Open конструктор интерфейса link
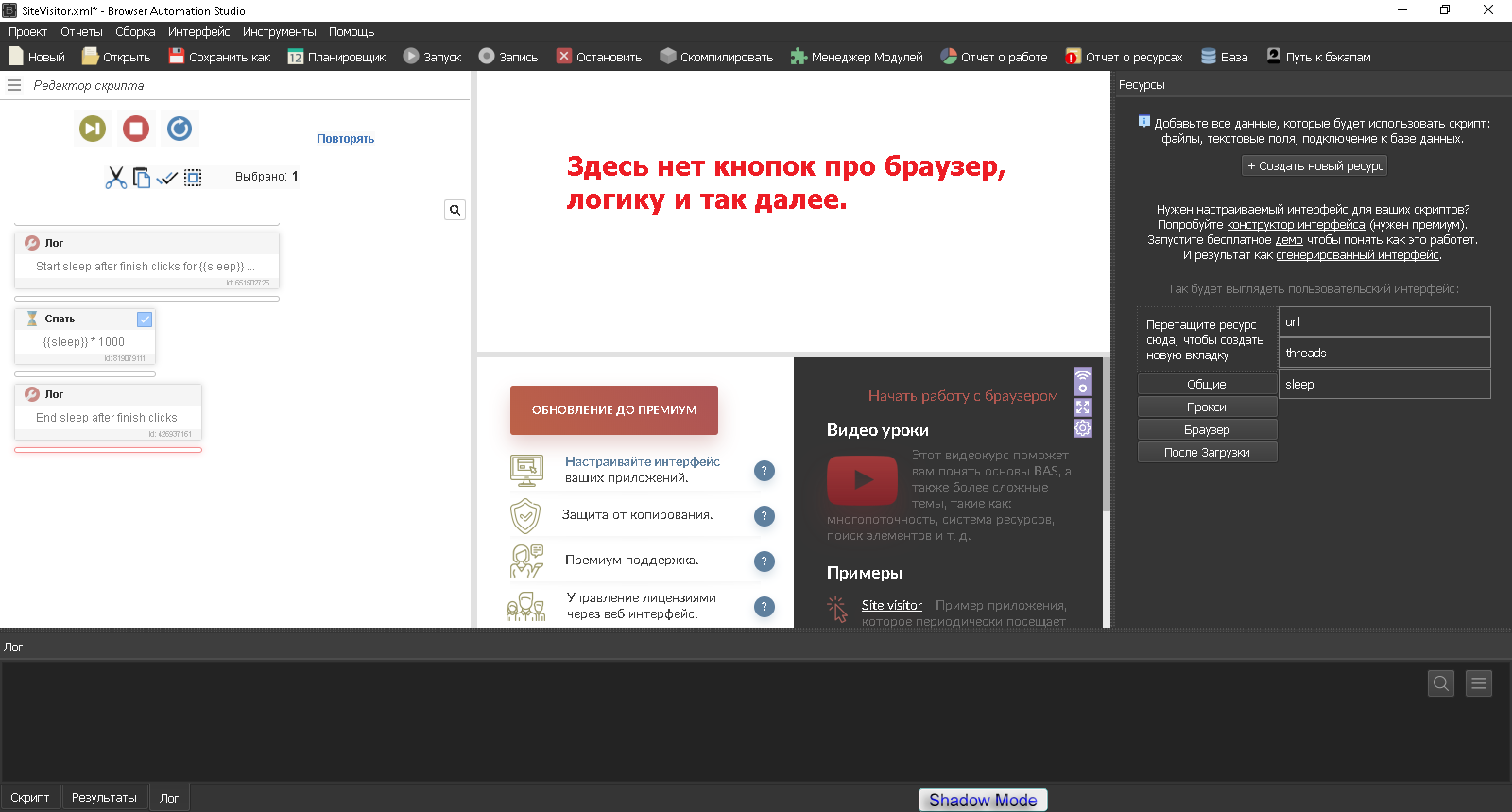 point(1296,225)
